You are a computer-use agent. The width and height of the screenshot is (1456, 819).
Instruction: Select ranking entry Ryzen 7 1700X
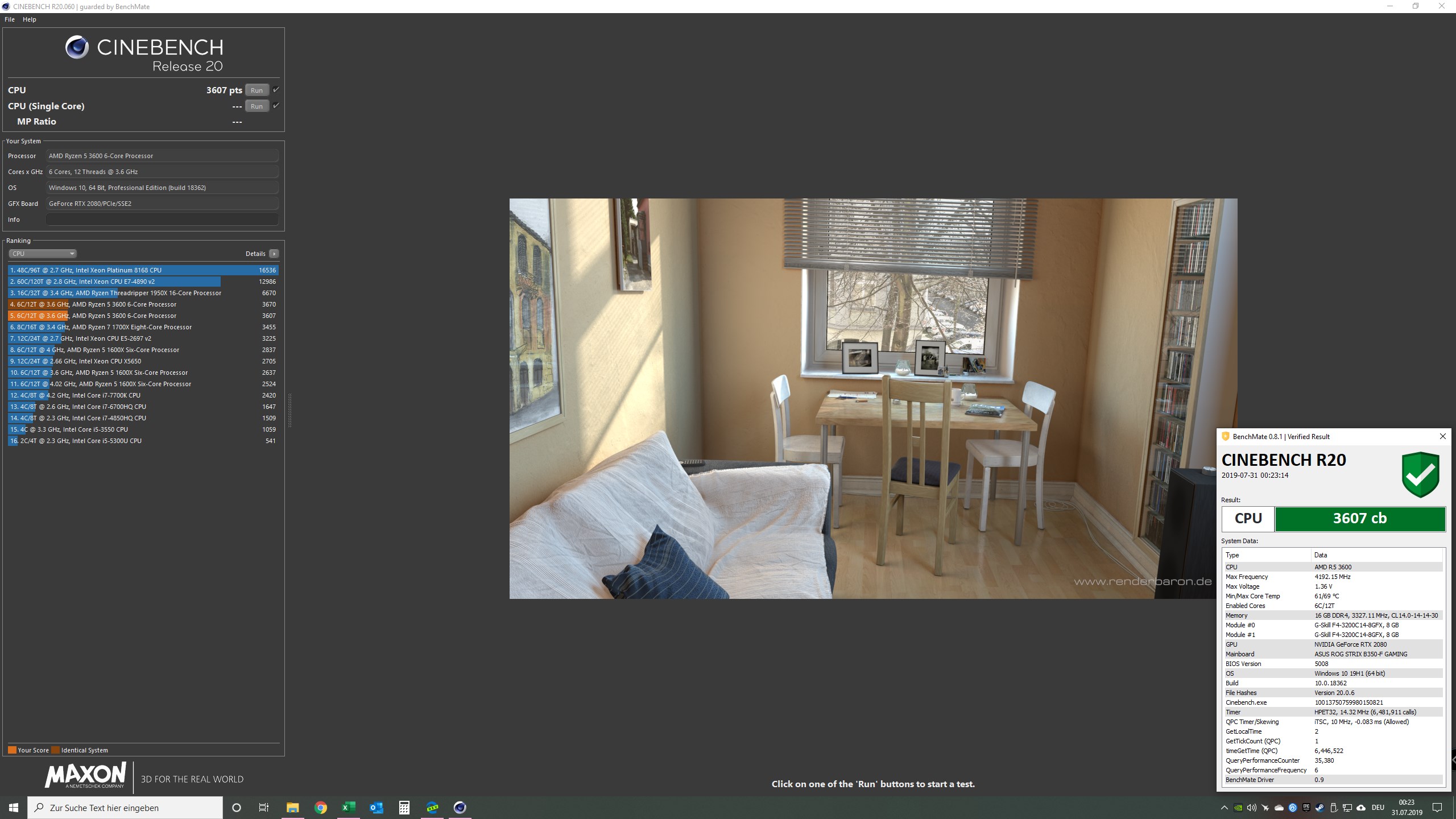click(x=143, y=327)
